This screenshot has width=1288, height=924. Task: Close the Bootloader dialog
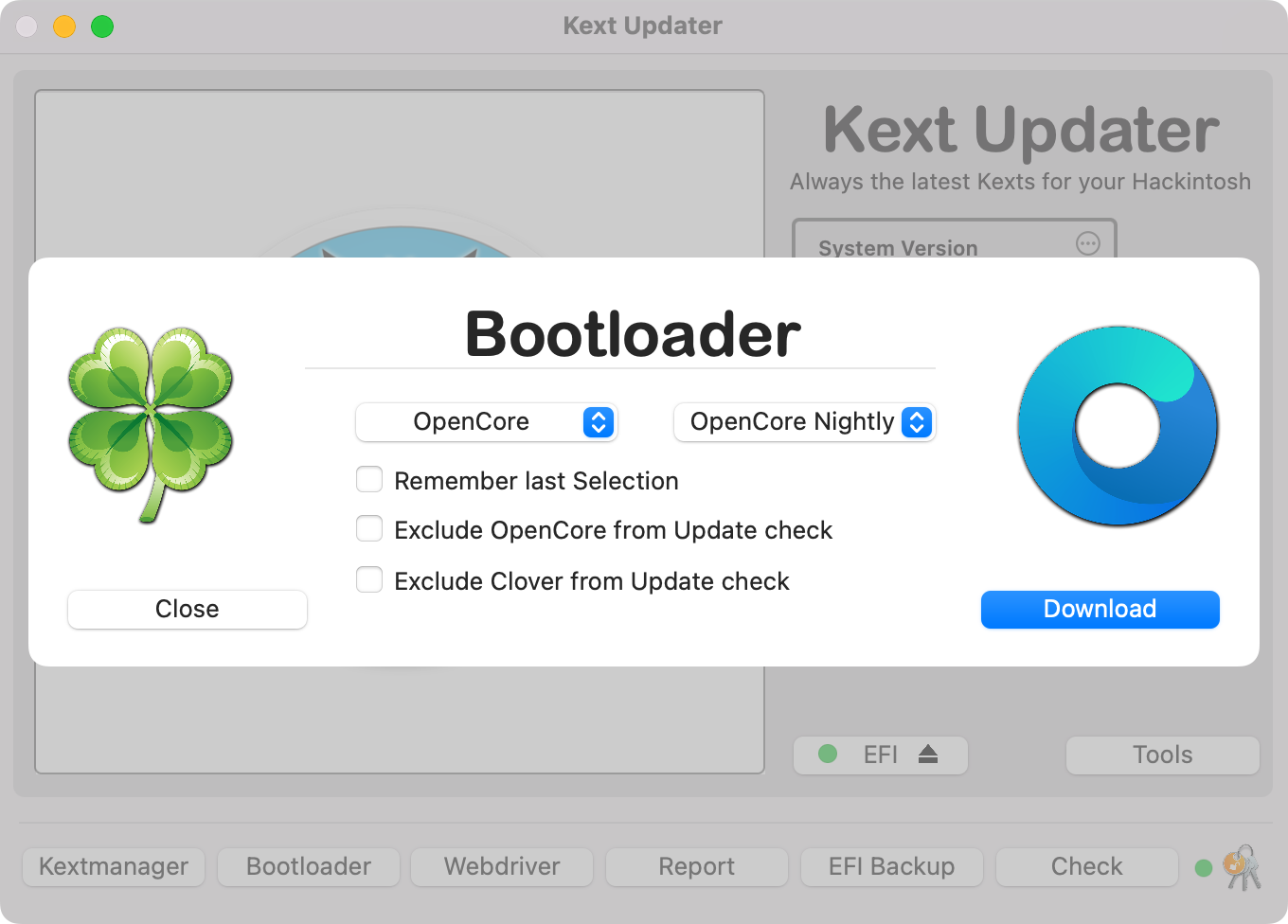tap(188, 610)
